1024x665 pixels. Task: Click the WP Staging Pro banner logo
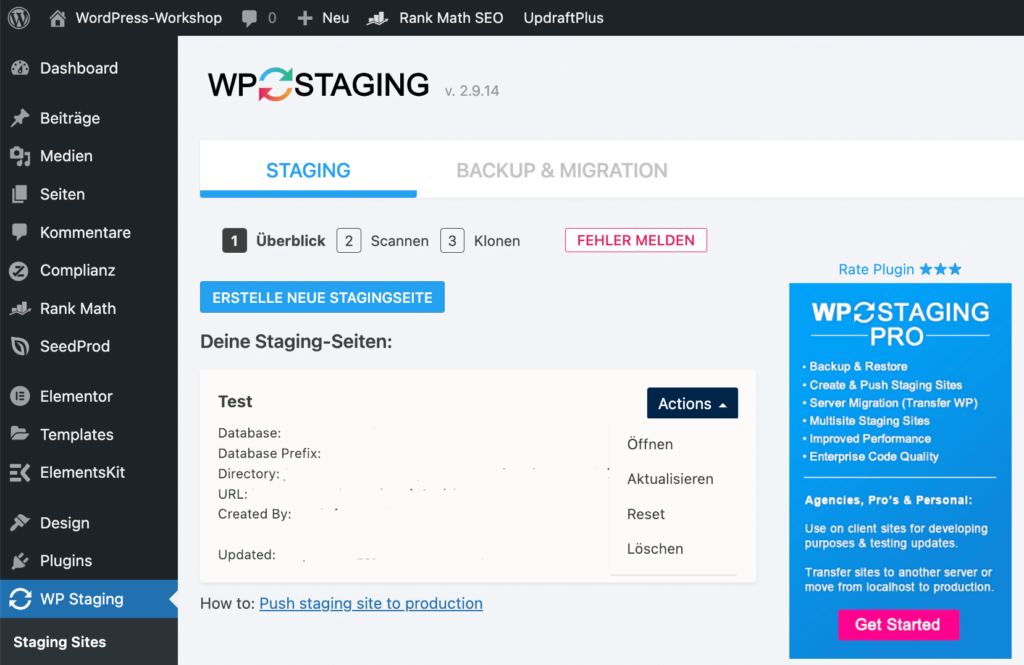[x=900, y=324]
